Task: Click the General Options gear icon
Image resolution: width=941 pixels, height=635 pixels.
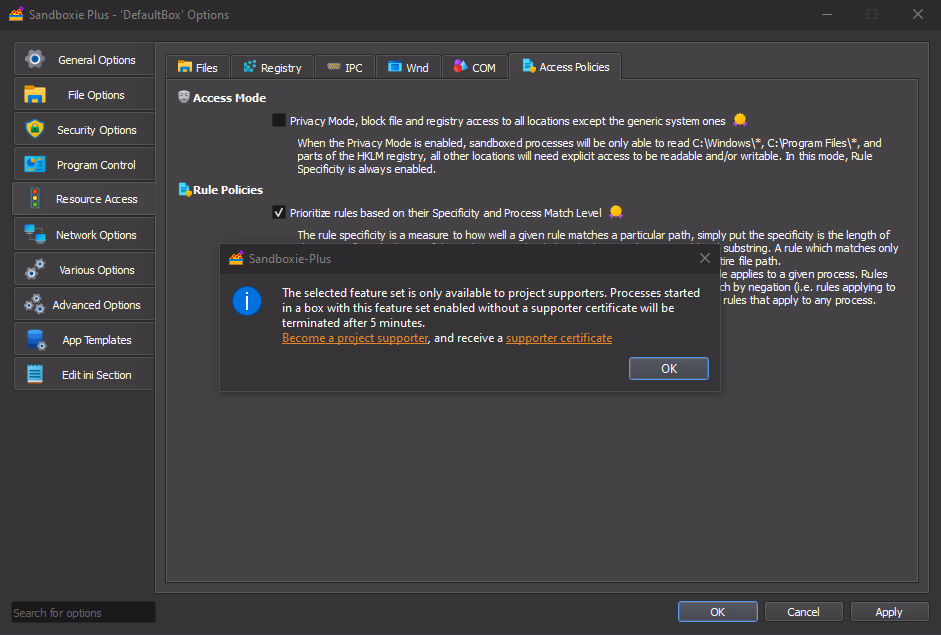Action: point(35,59)
